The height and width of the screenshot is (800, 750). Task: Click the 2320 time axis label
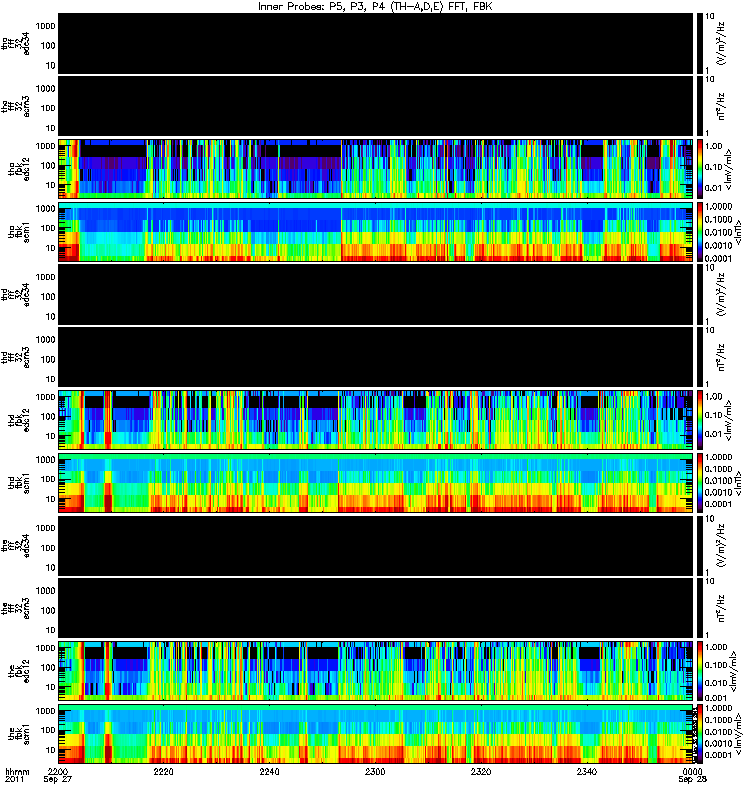pyautogui.click(x=481, y=771)
